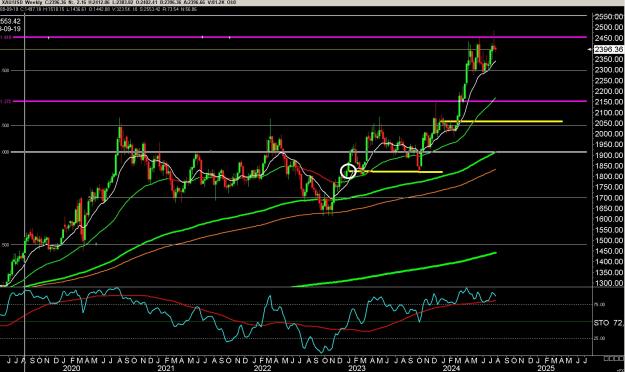Click the 1450.00 price axis label

pyautogui.click(x=608, y=251)
